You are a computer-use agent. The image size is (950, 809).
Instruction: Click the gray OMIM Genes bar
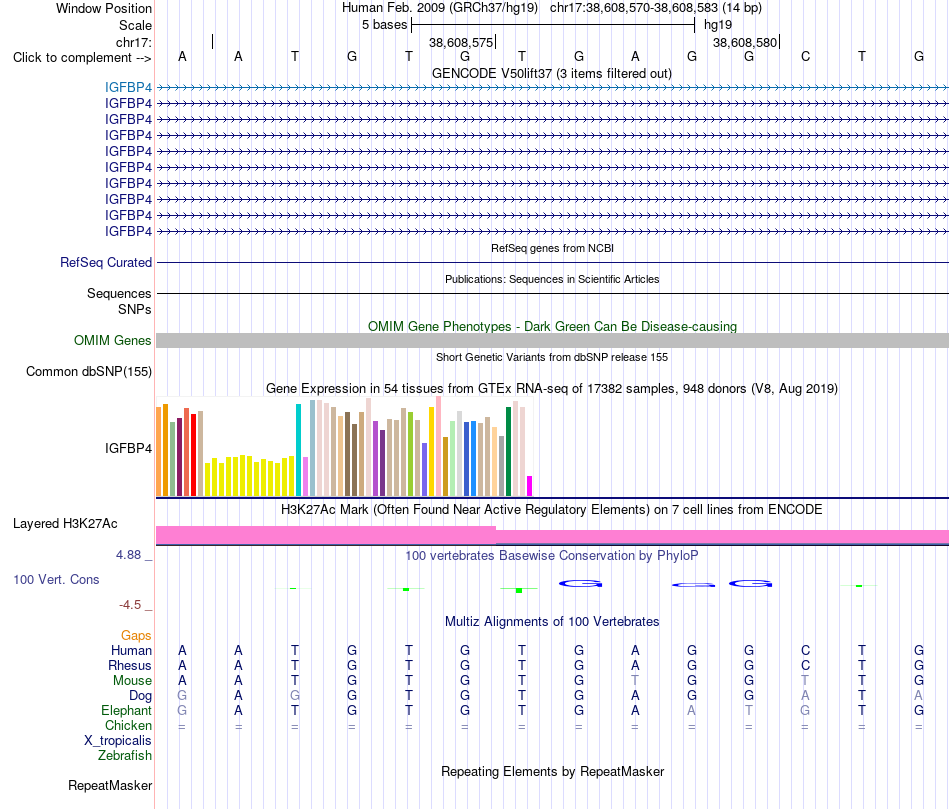pyautogui.click(x=552, y=341)
